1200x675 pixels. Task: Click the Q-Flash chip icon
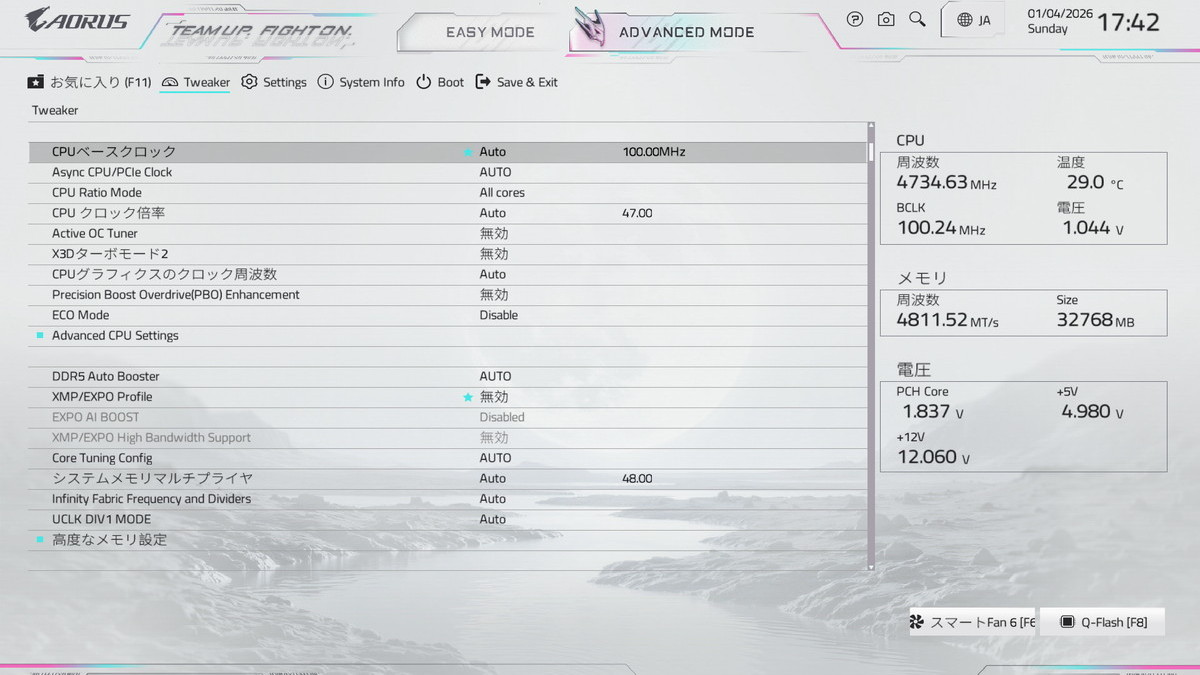pyautogui.click(x=1067, y=622)
